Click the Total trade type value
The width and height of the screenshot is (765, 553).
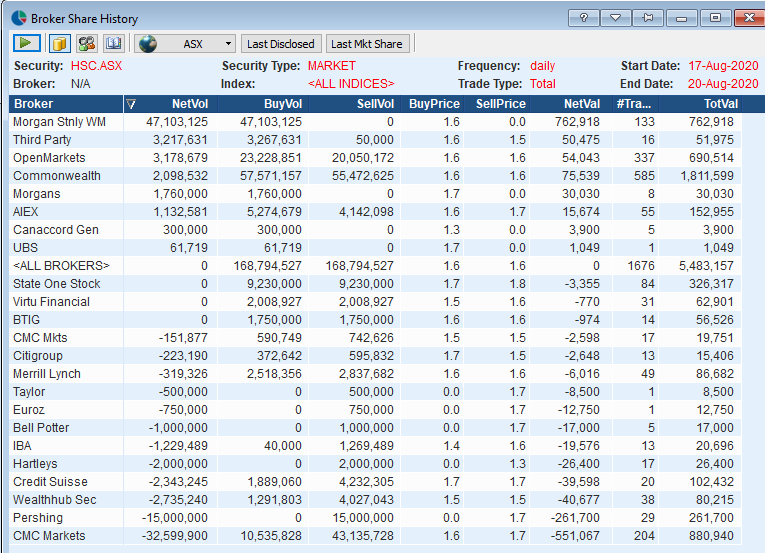[543, 84]
